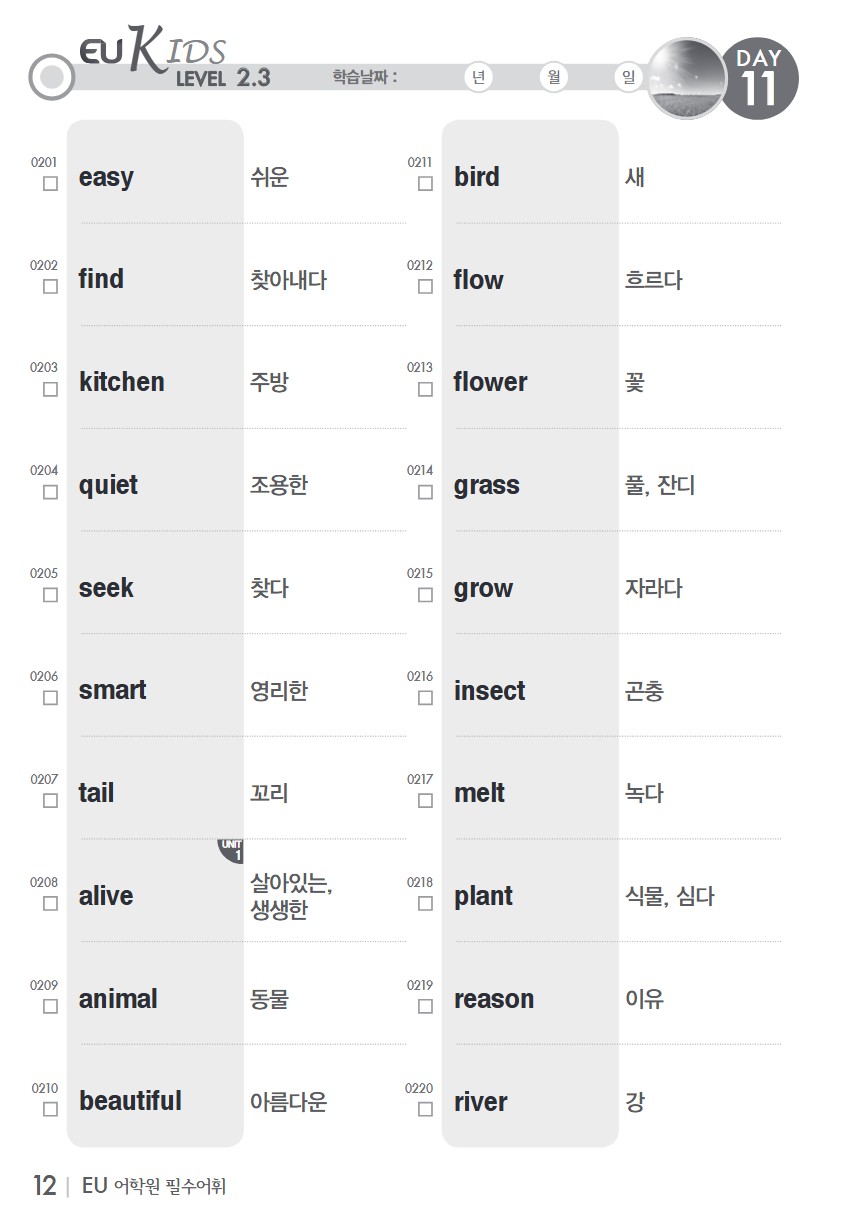854x1220 pixels.
Task: Click the 일 day date bubble
Action: click(x=628, y=78)
